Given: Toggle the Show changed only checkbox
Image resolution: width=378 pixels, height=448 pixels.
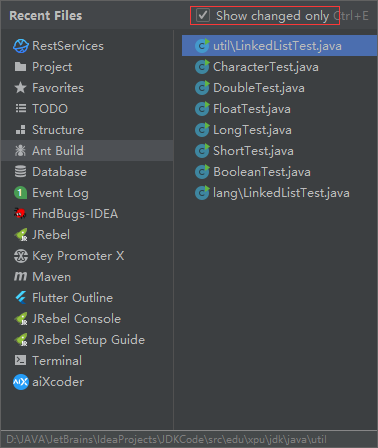Looking at the screenshot, I should (203, 15).
